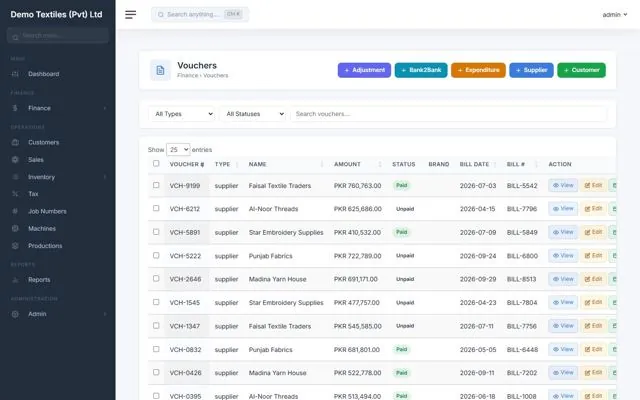Check the VCH-1347 row checkbox
The width and height of the screenshot is (640, 400).
click(156, 326)
